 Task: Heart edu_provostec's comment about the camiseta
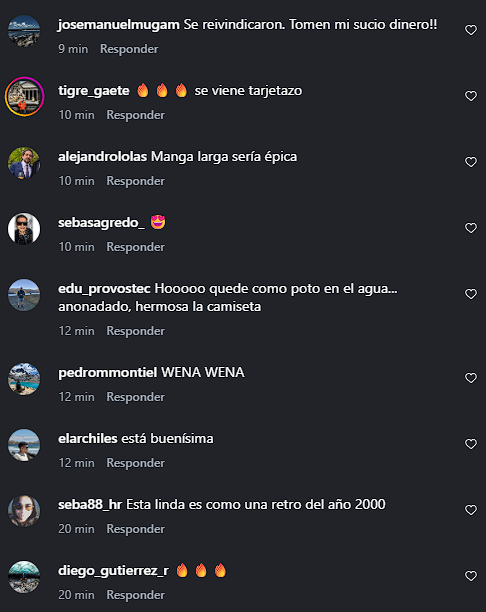(471, 294)
